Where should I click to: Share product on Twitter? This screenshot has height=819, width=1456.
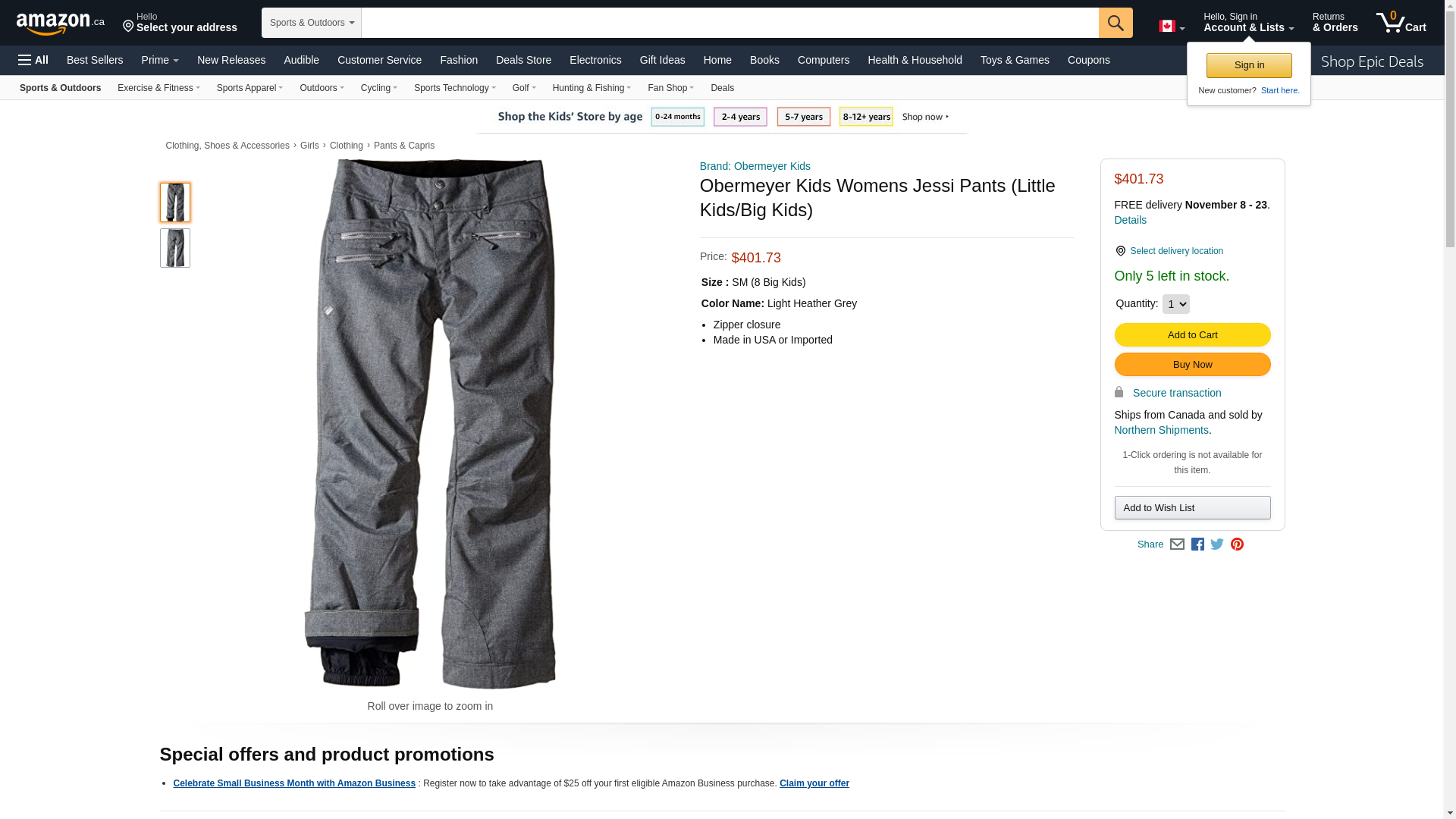click(x=1217, y=544)
